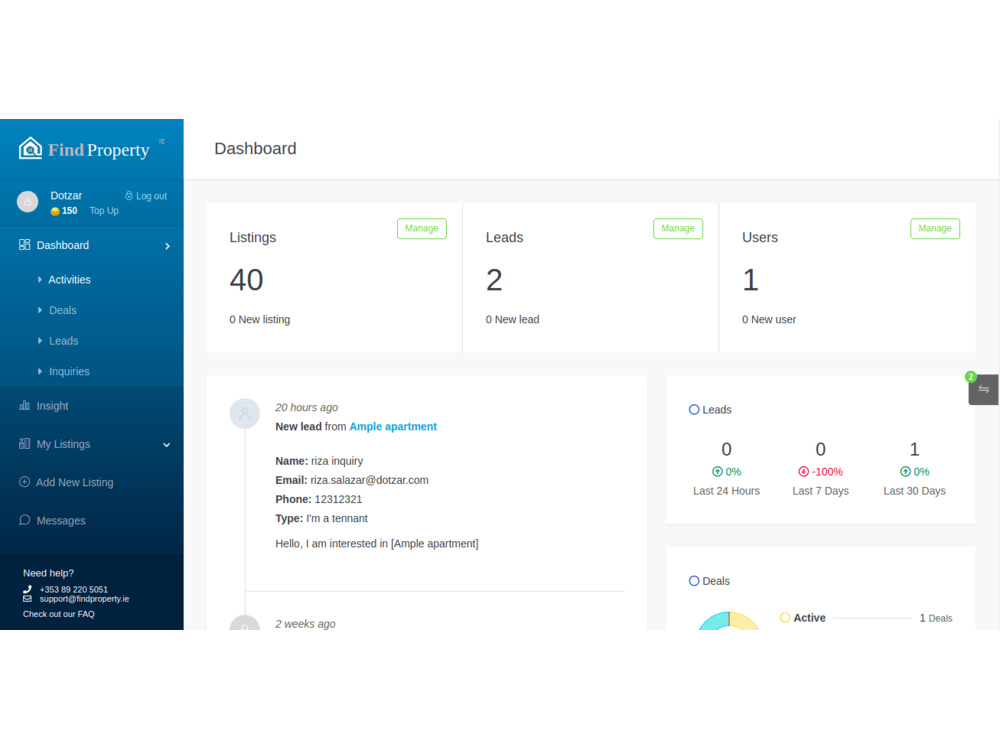Click Manage button on Leads card
The height and width of the screenshot is (750, 1000).
click(x=678, y=228)
